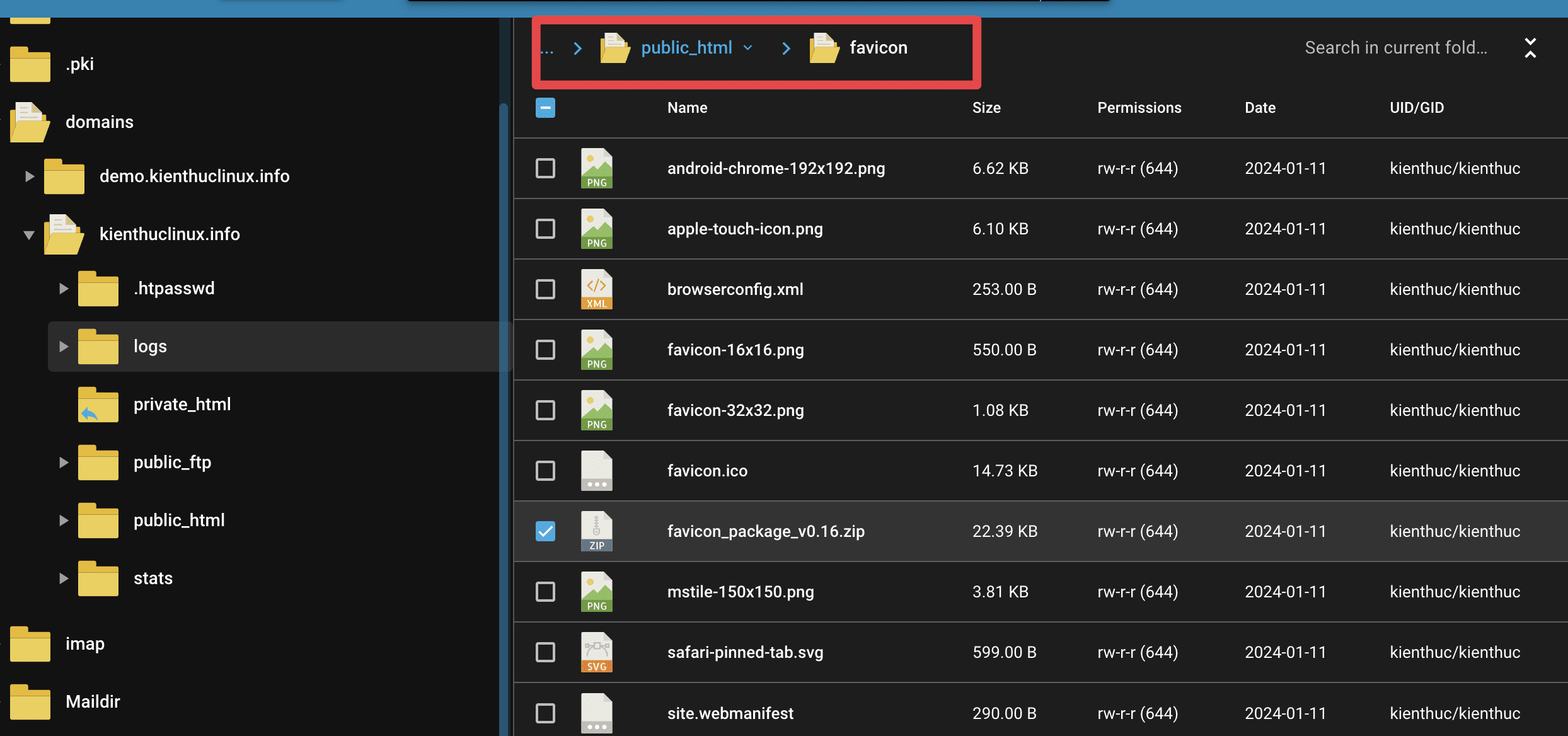Click the PNG icon for android-chrome-192x192.png

tap(596, 168)
